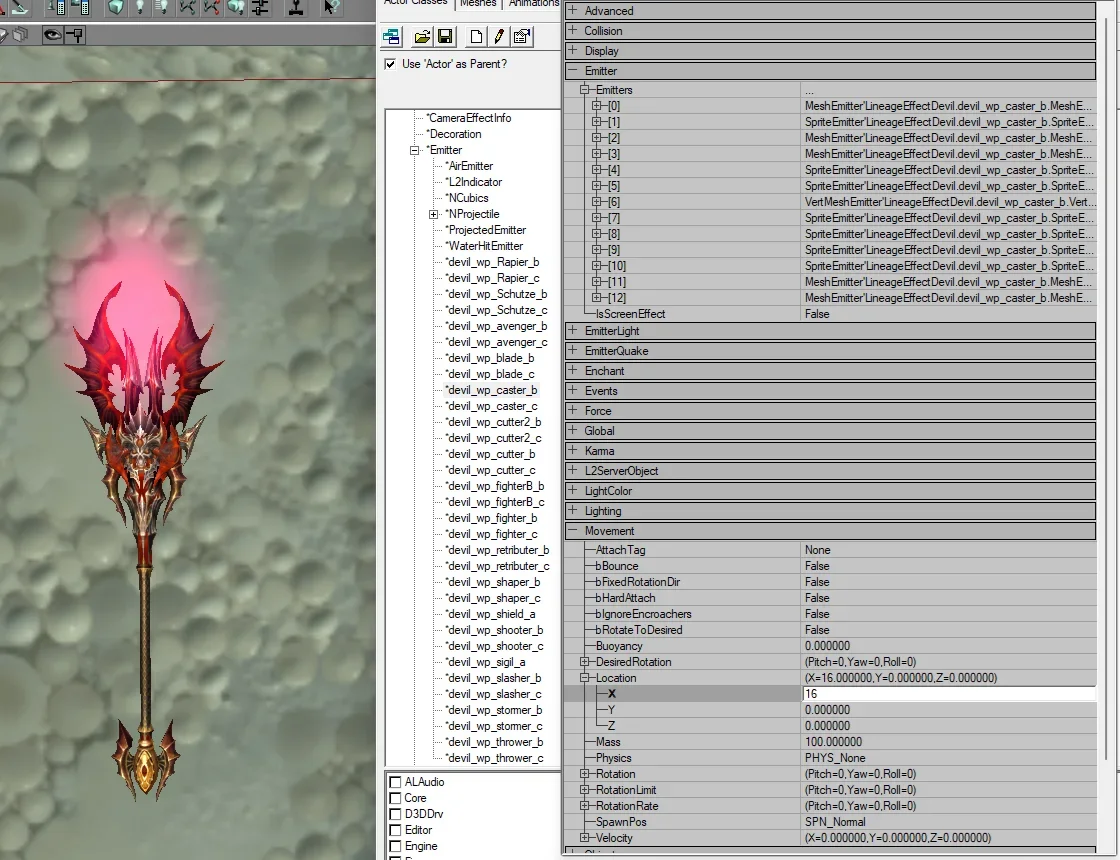Collapse the Movement category
1120x860 pixels.
[x=572, y=530]
